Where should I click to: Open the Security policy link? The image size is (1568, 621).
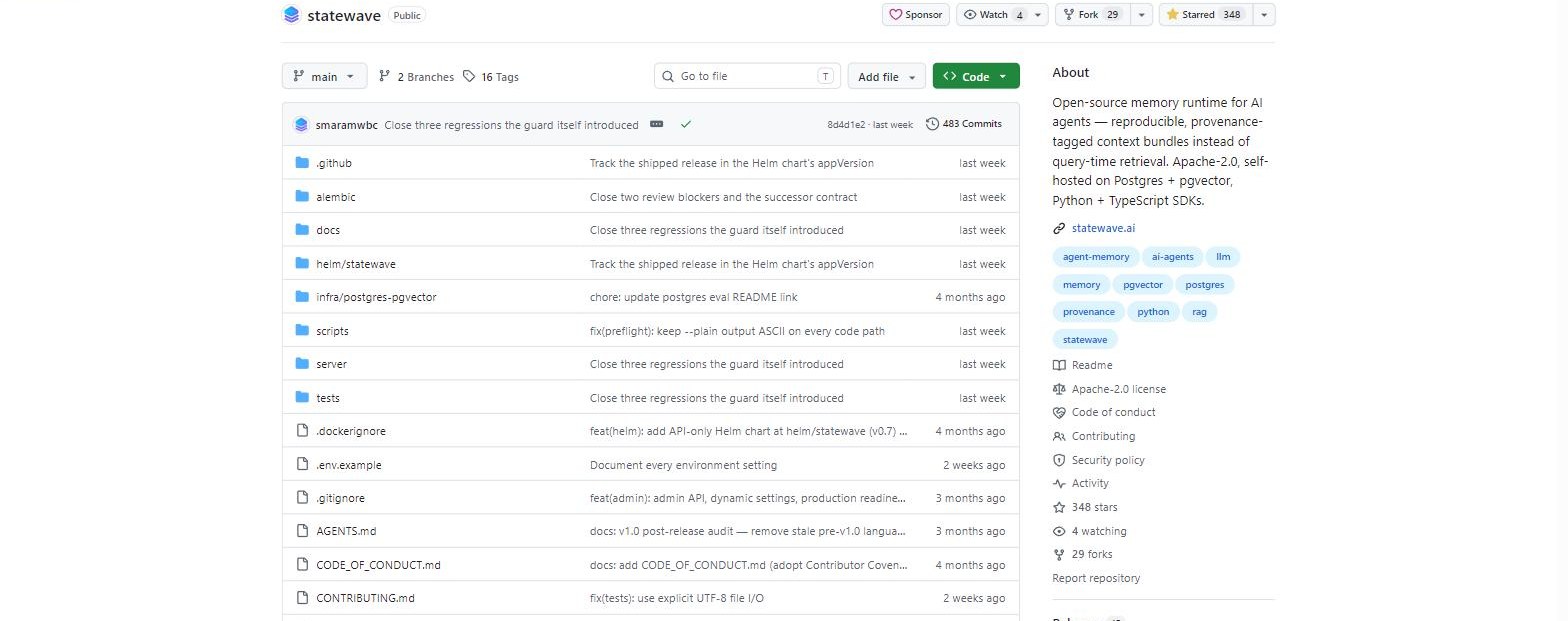point(1108,460)
